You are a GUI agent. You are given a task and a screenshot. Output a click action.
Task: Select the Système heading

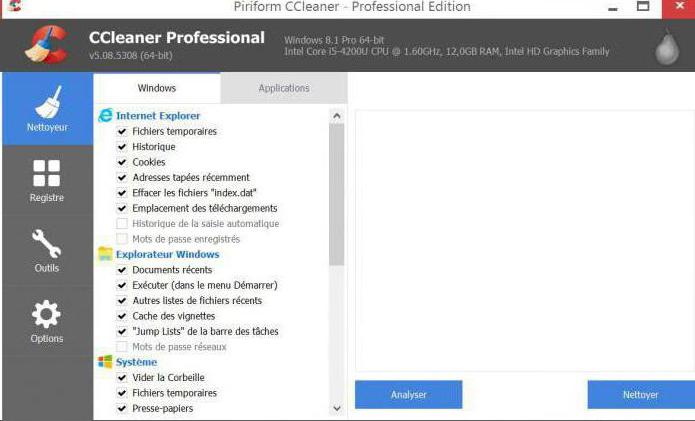[x=137, y=362]
